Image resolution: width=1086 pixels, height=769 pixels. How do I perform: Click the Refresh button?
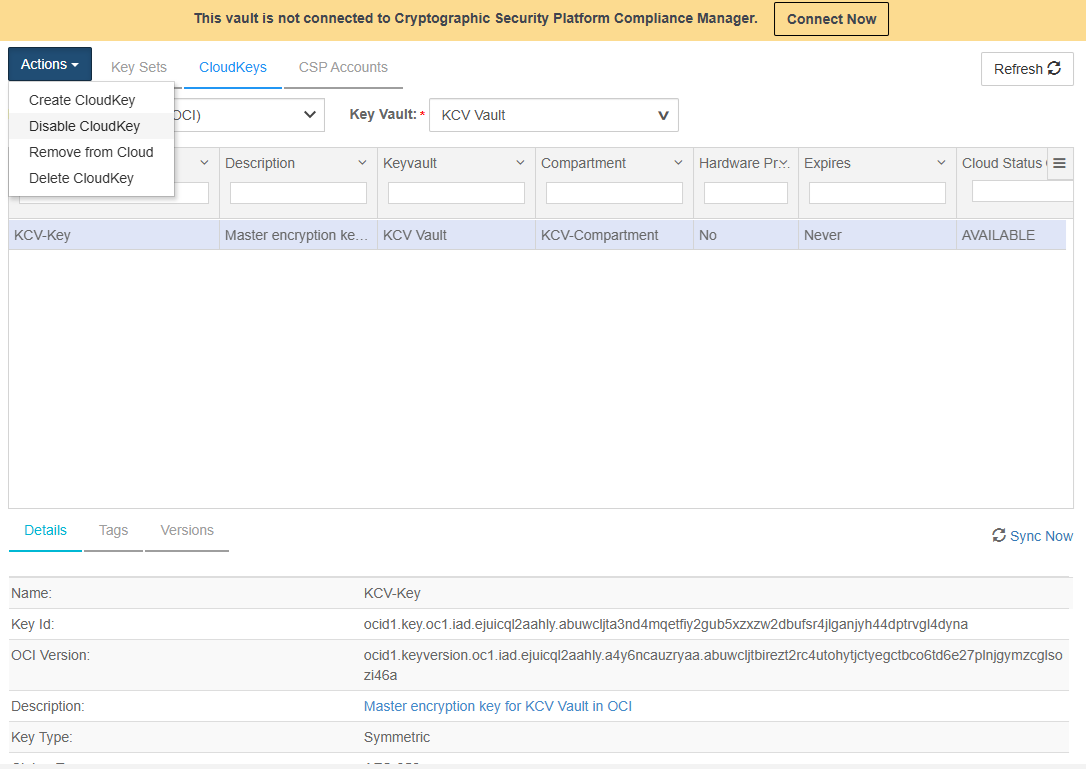1026,69
